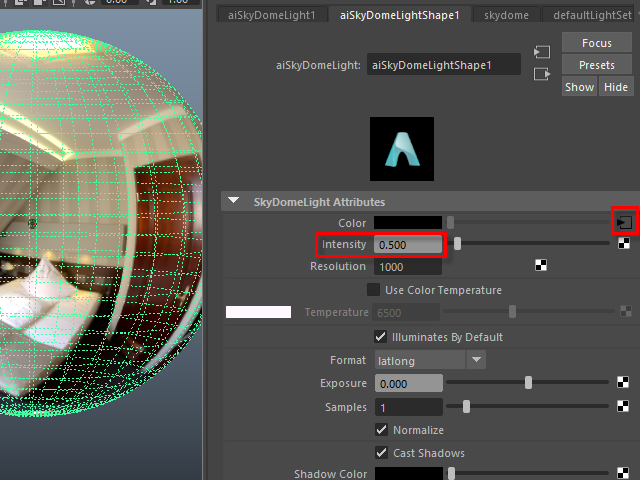Image resolution: width=640 pixels, height=480 pixels.
Task: Disable the Normalize checkbox
Action: tap(381, 430)
